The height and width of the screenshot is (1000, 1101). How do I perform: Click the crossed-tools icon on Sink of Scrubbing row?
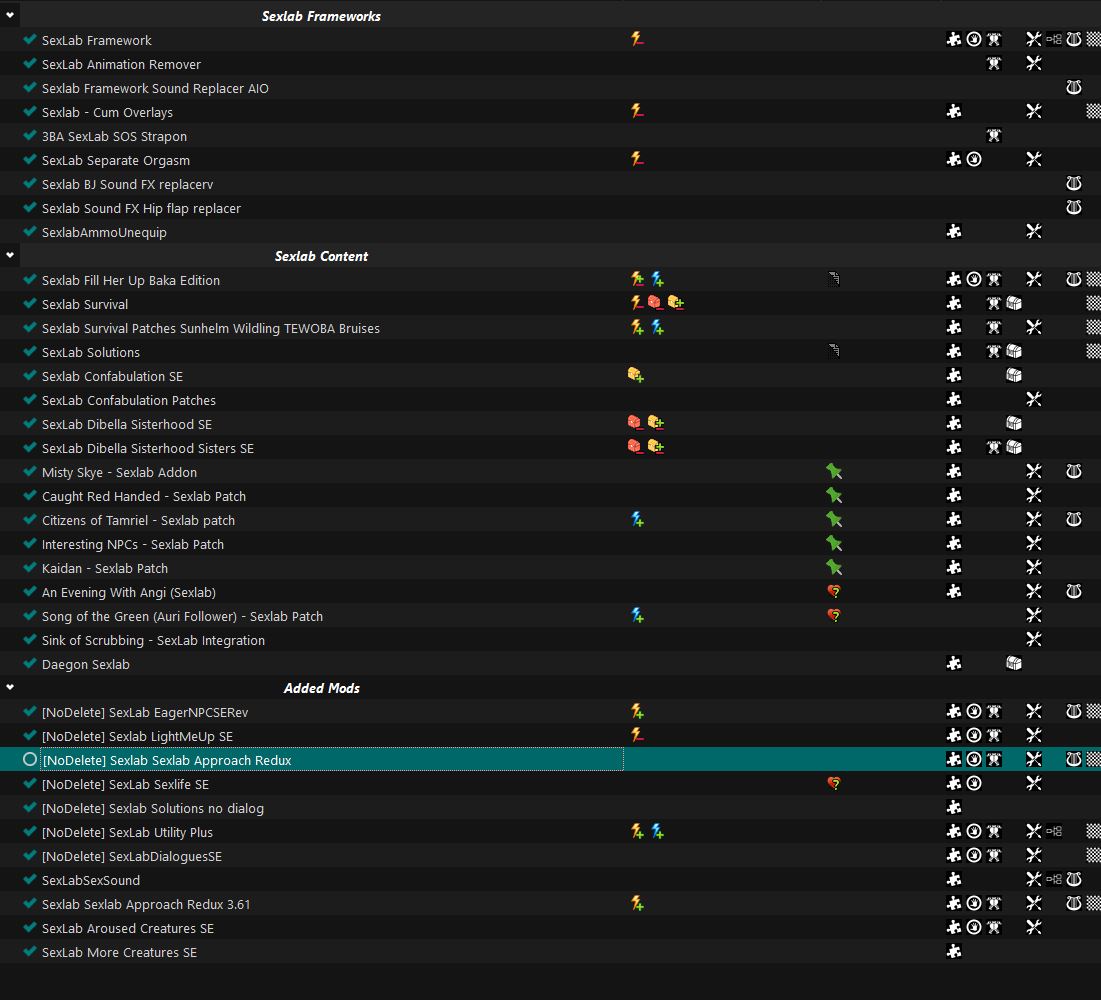(x=1034, y=640)
